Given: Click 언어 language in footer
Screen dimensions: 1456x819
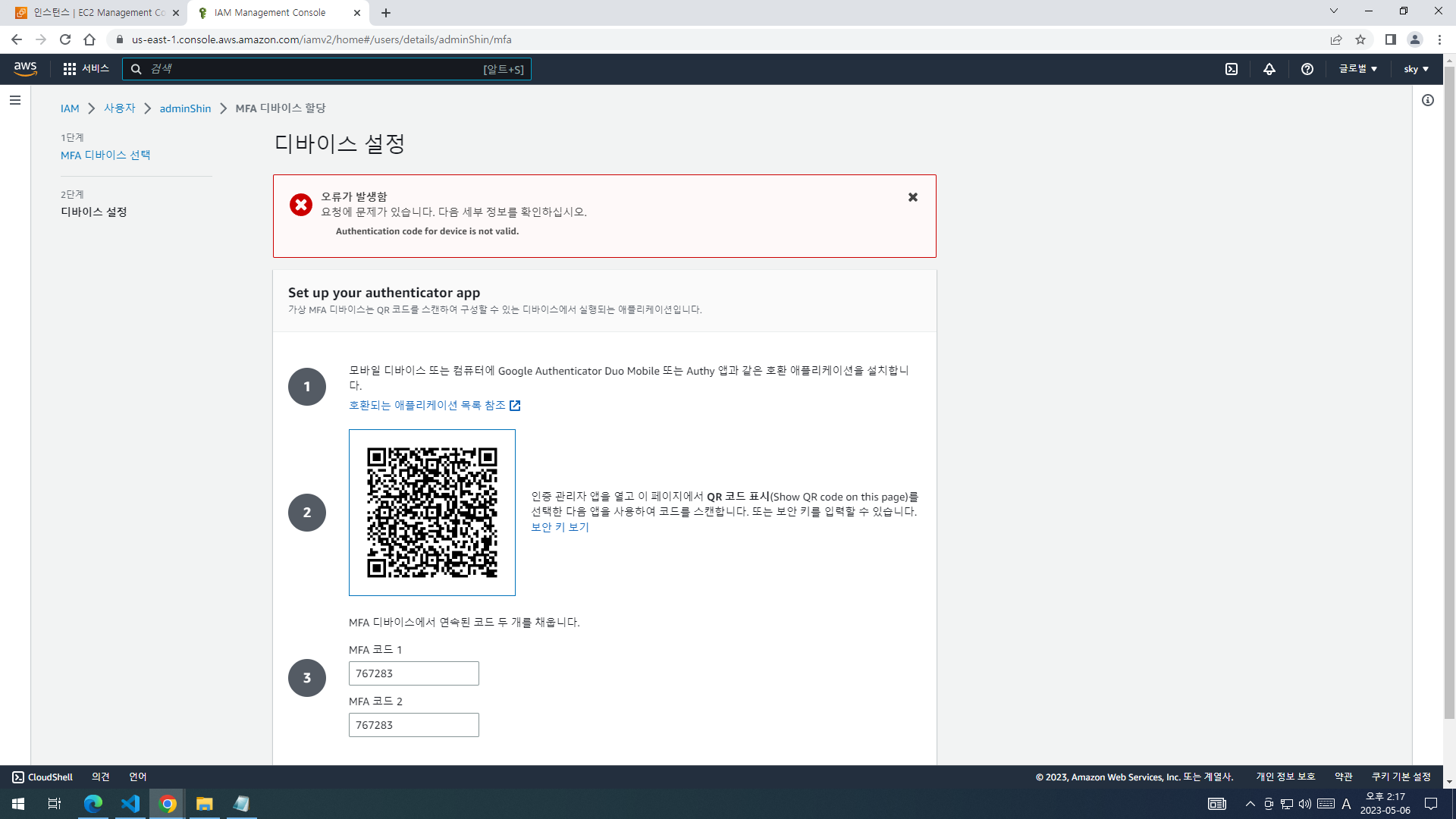Looking at the screenshot, I should (138, 777).
